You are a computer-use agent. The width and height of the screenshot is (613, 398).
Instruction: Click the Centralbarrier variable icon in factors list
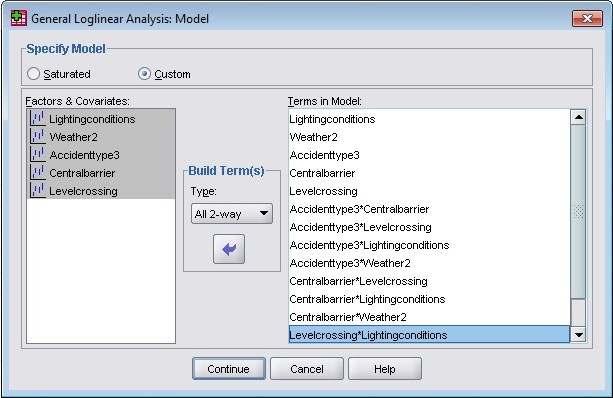(x=38, y=172)
